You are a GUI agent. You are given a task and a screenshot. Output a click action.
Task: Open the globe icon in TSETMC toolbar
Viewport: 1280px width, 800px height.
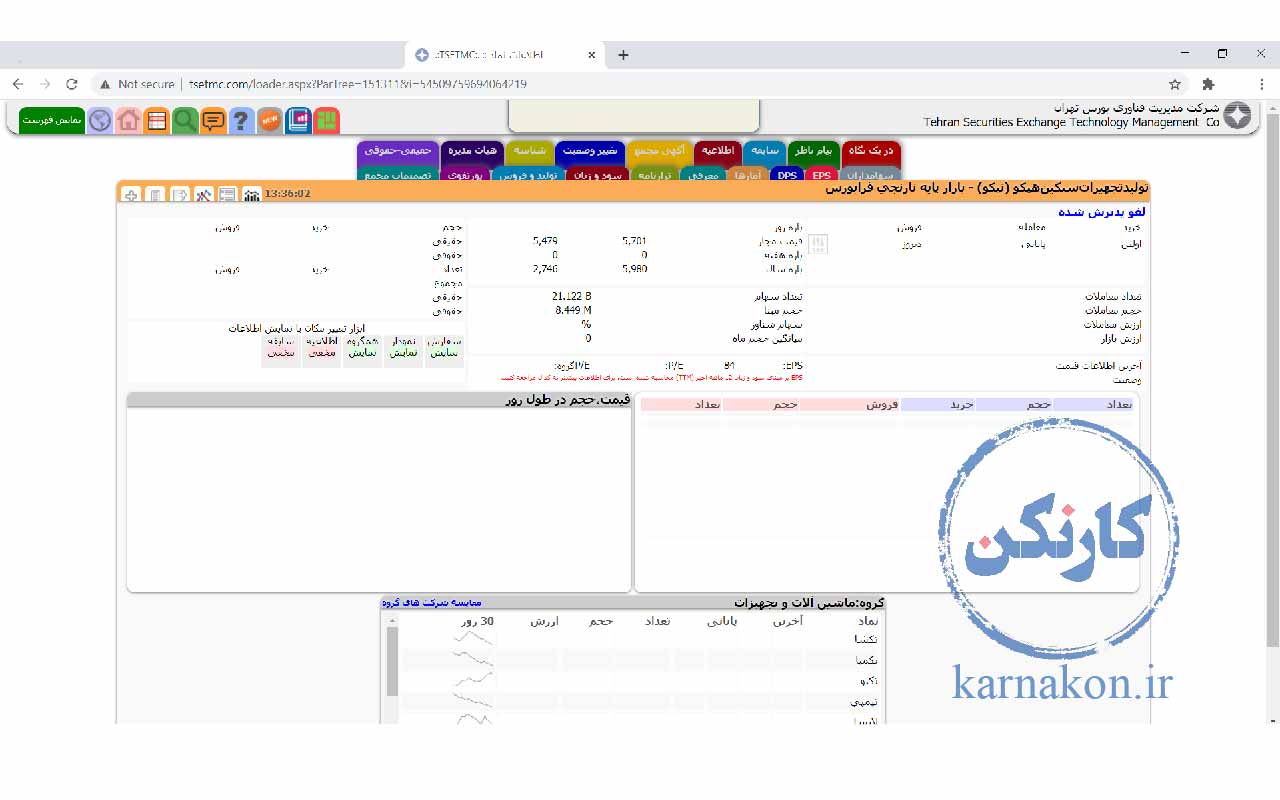coord(100,121)
